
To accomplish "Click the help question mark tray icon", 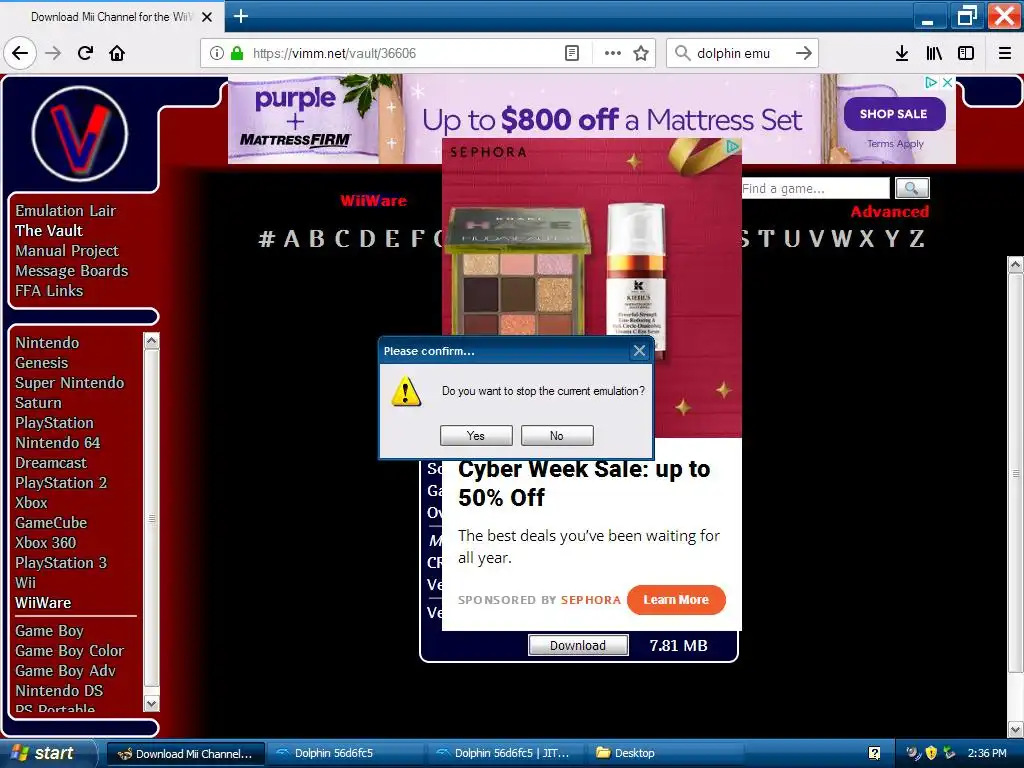I will (x=874, y=753).
